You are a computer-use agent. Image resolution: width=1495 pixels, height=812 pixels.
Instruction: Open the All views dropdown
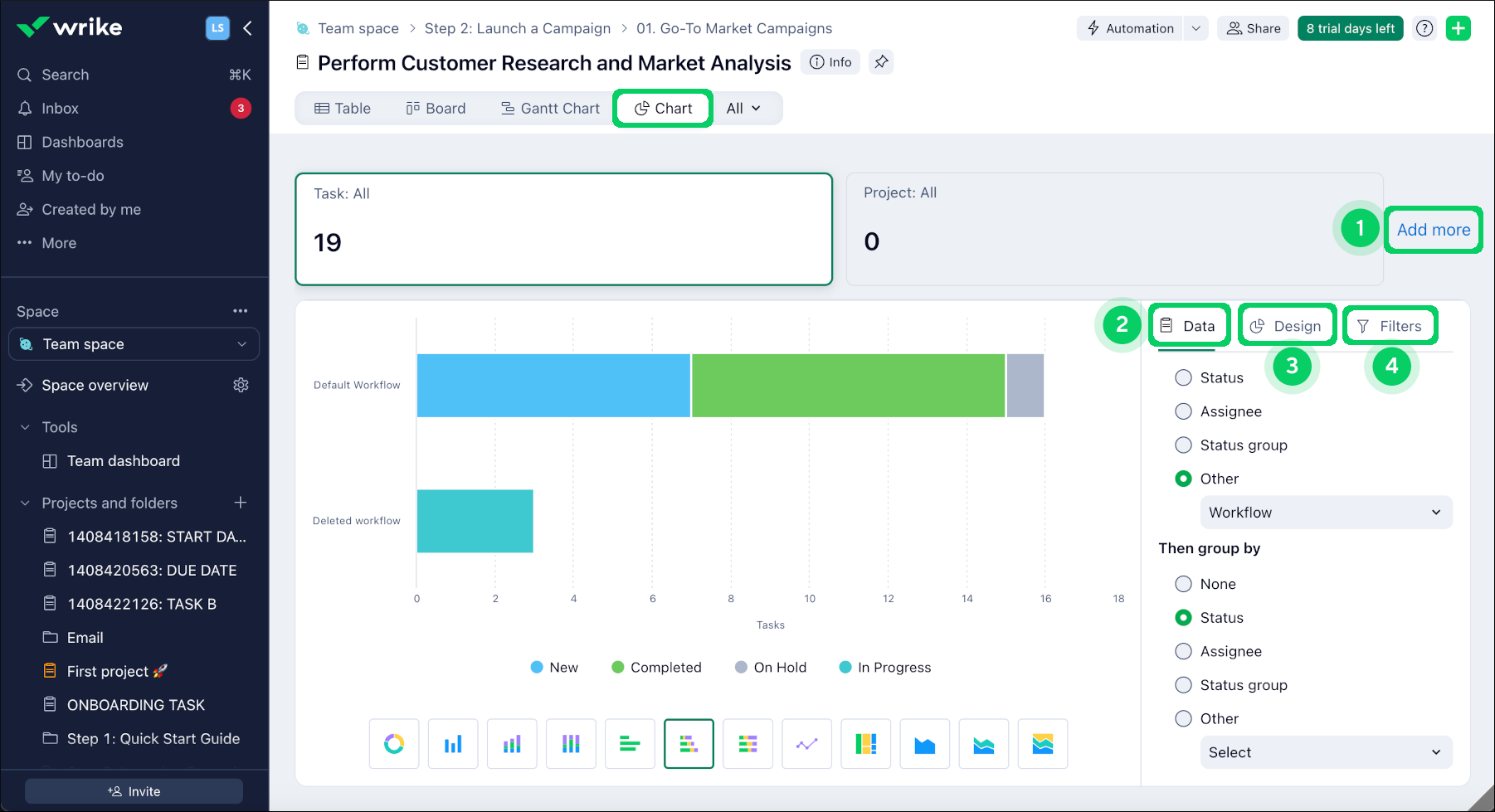pyautogui.click(x=743, y=109)
